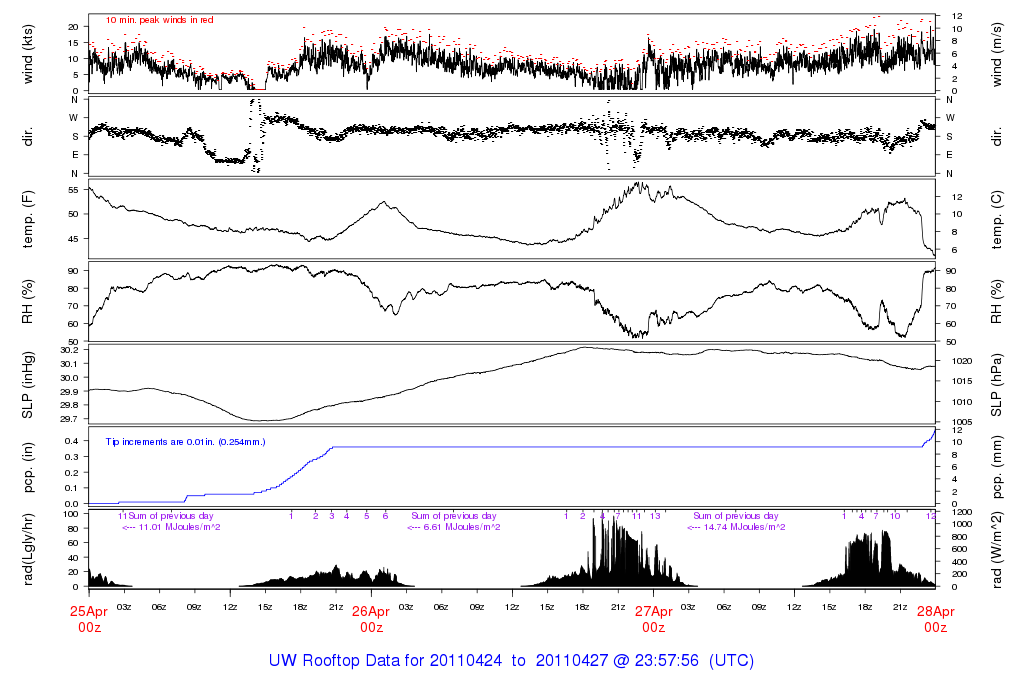
Task: Click the '28Apr' date label
Action: tap(935, 612)
